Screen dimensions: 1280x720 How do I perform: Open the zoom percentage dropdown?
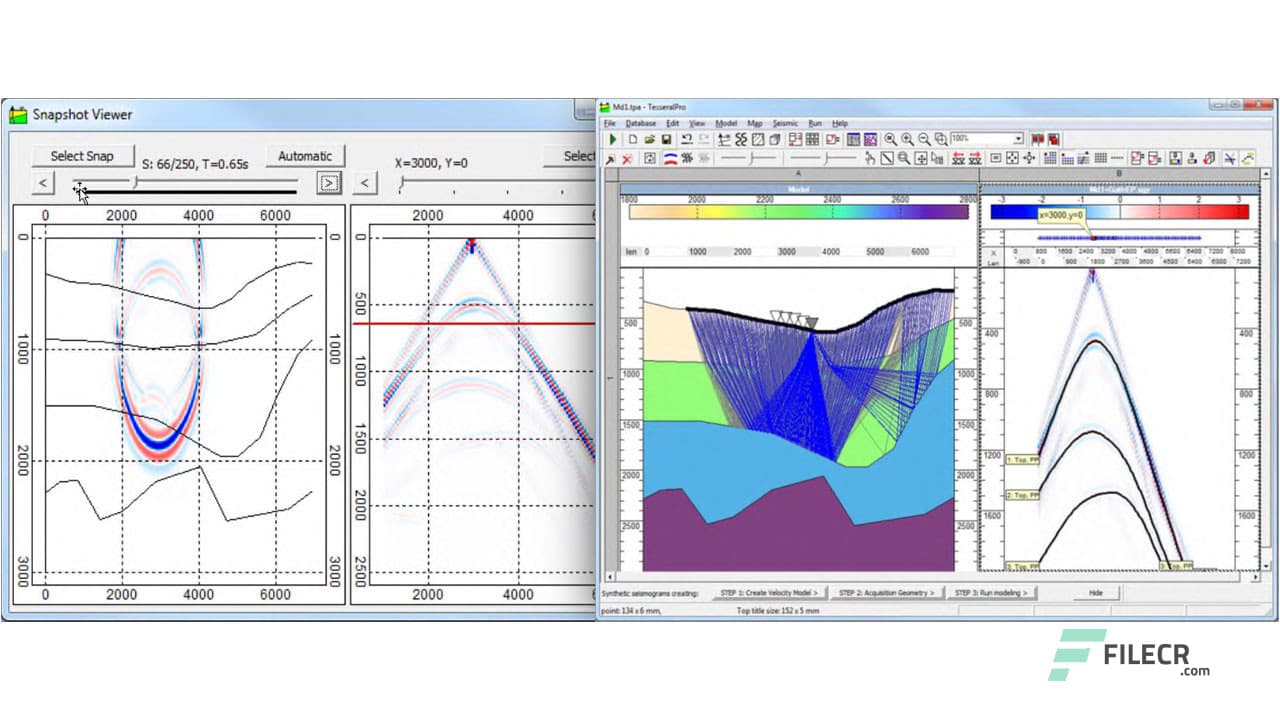tap(1018, 139)
